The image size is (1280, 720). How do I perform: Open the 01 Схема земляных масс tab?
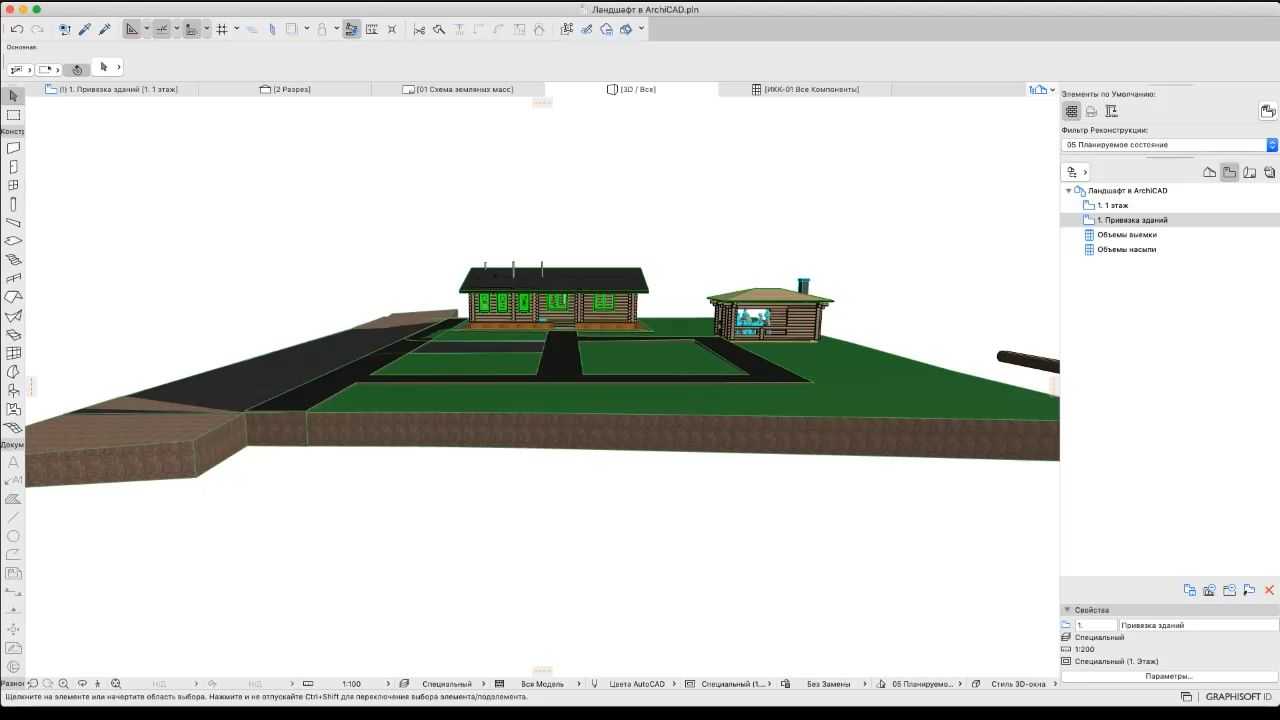click(458, 89)
